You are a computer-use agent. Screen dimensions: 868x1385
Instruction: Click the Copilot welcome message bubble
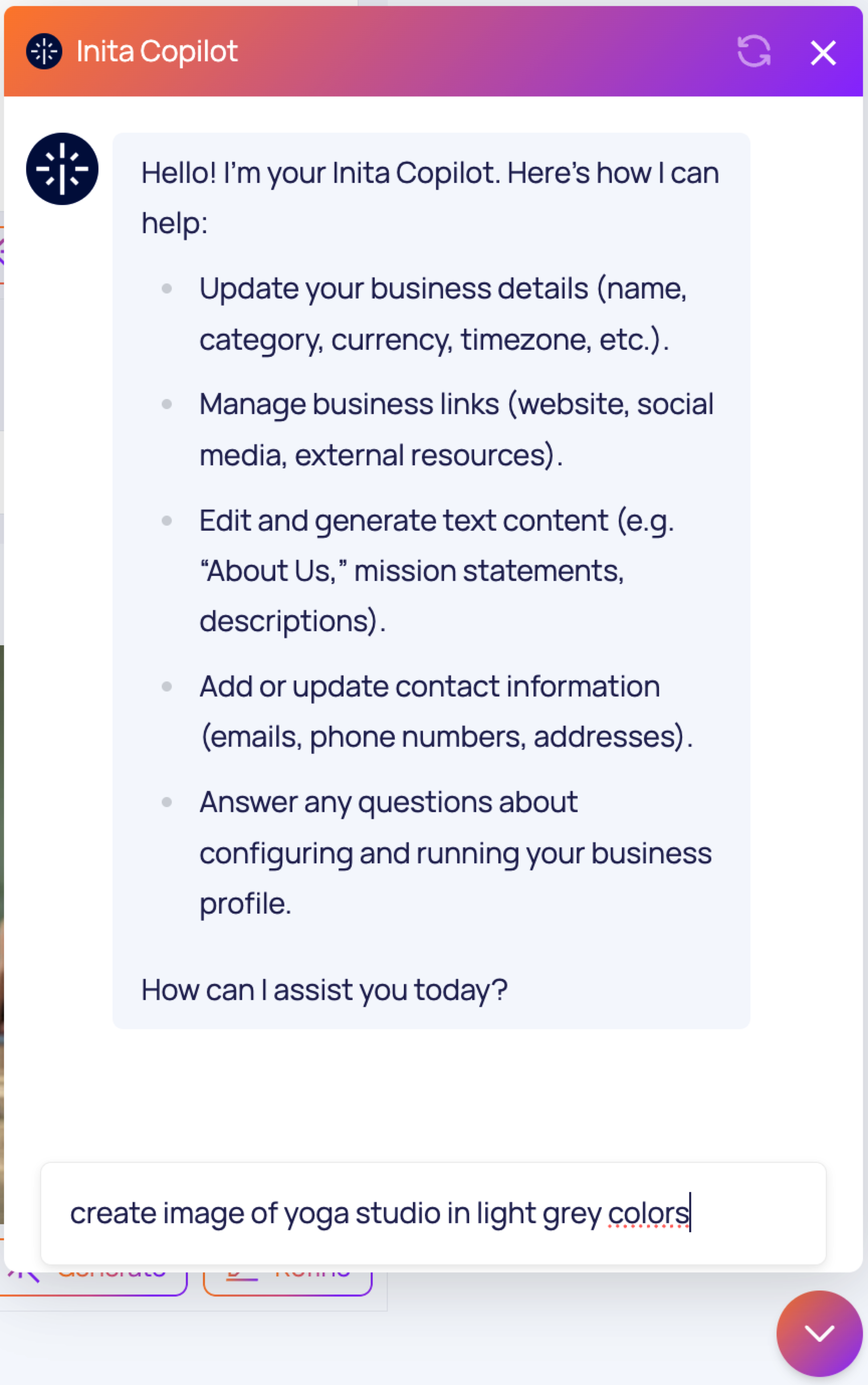(431, 580)
